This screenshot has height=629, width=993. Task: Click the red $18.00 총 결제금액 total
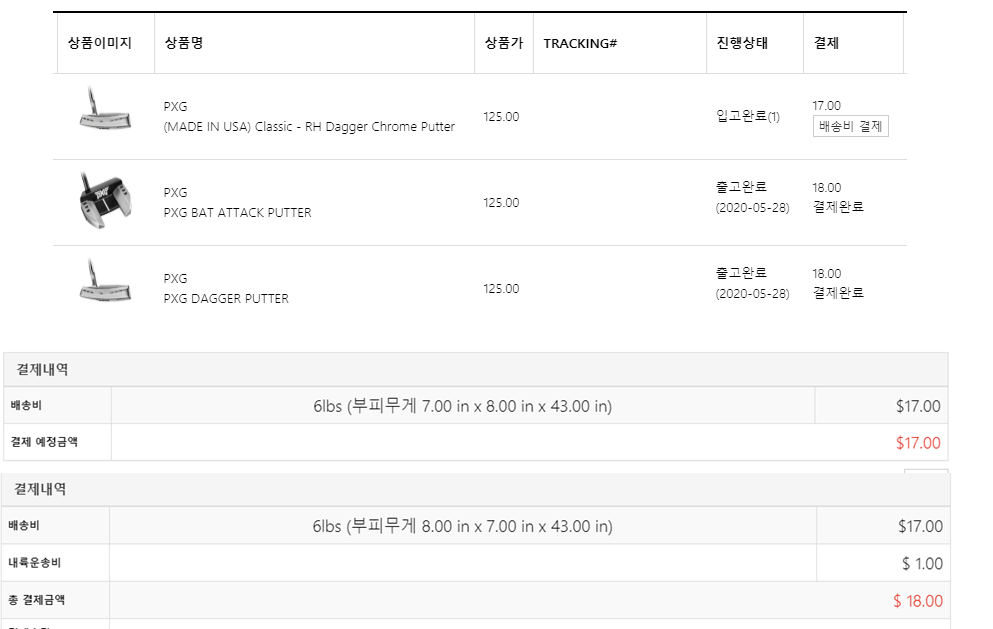(918, 601)
